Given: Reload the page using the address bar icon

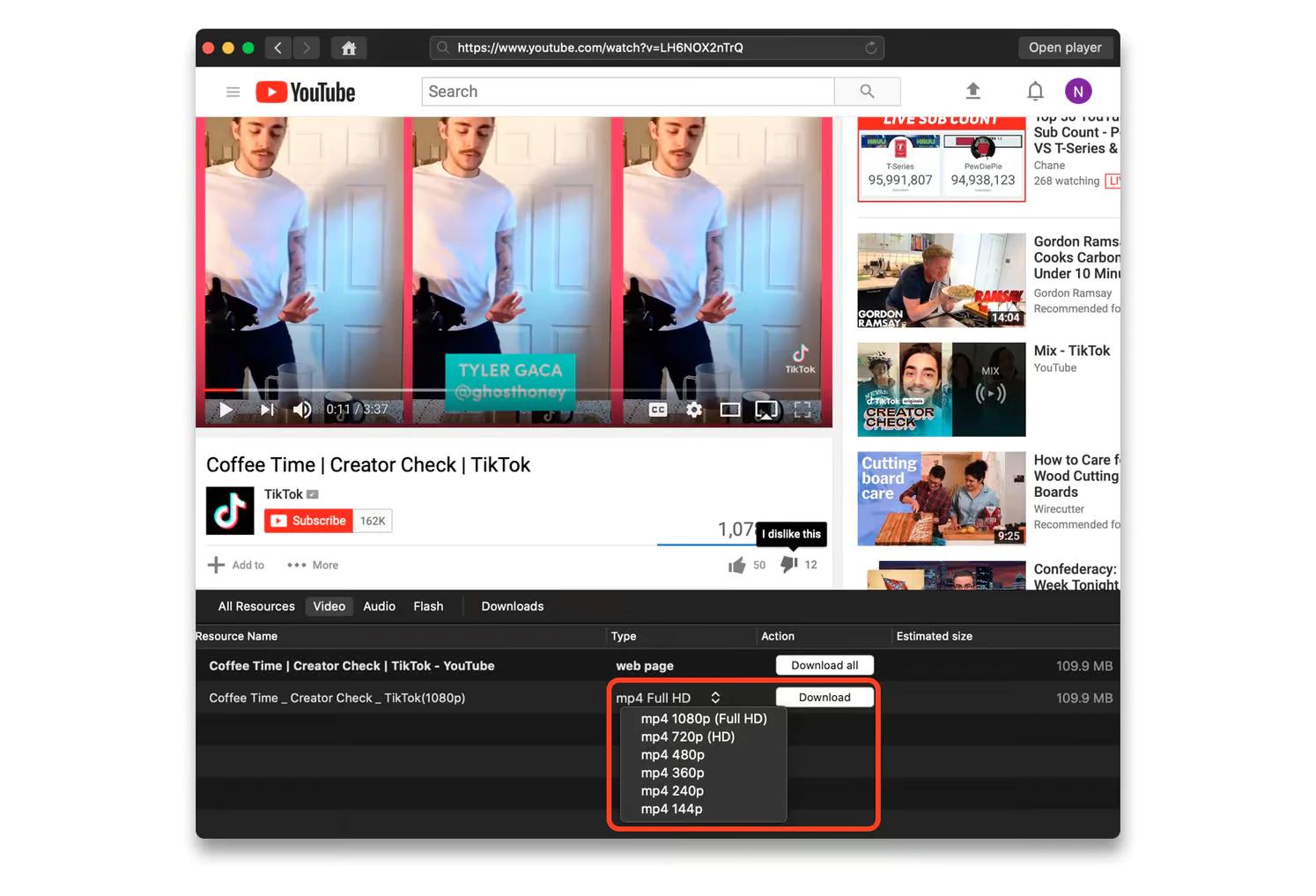Looking at the screenshot, I should click(870, 48).
